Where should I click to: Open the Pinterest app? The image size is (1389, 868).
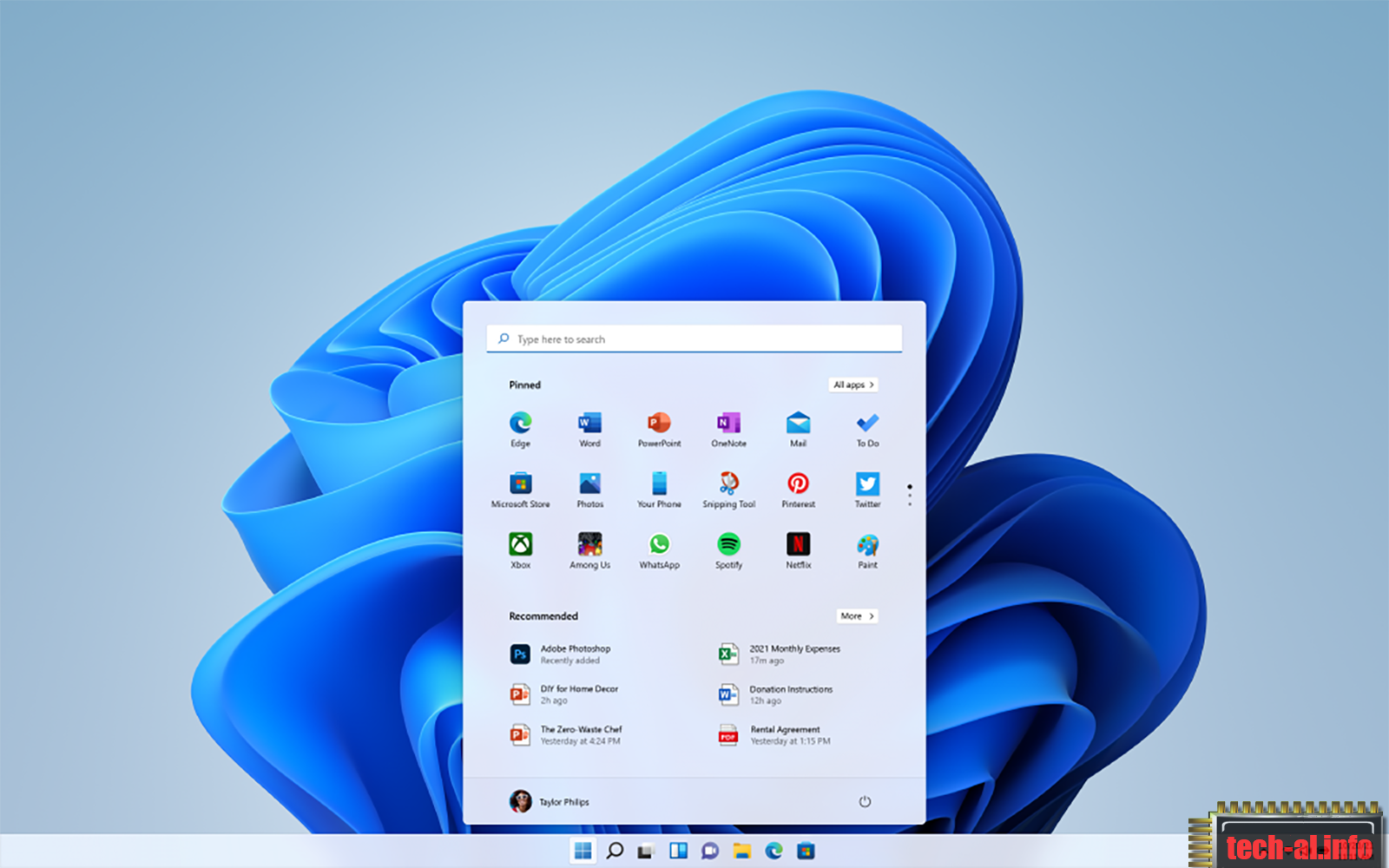point(798,490)
